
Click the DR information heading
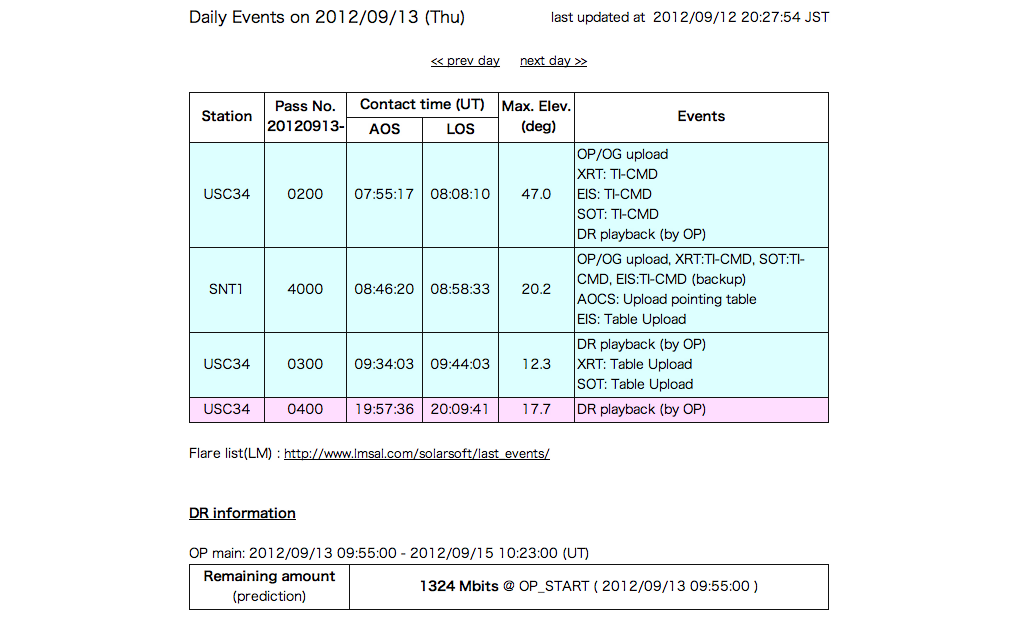pos(242,513)
